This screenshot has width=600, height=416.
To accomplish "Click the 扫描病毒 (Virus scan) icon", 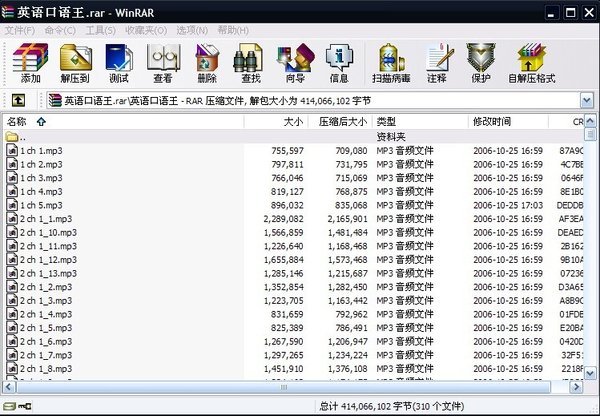I will (391, 64).
